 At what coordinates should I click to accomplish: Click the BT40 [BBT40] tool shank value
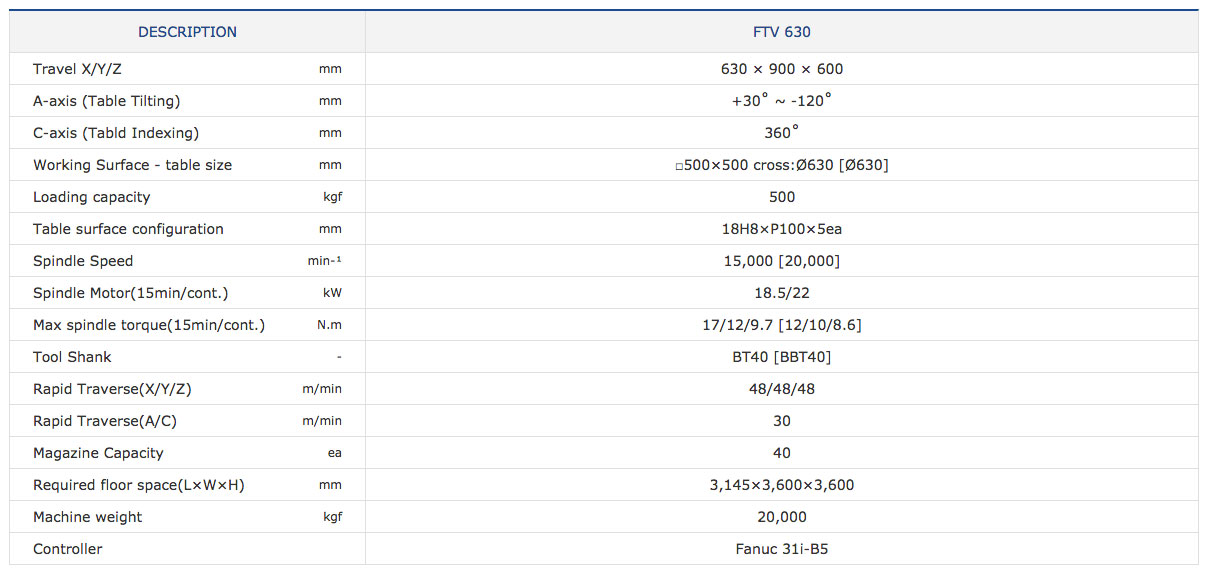click(781, 357)
